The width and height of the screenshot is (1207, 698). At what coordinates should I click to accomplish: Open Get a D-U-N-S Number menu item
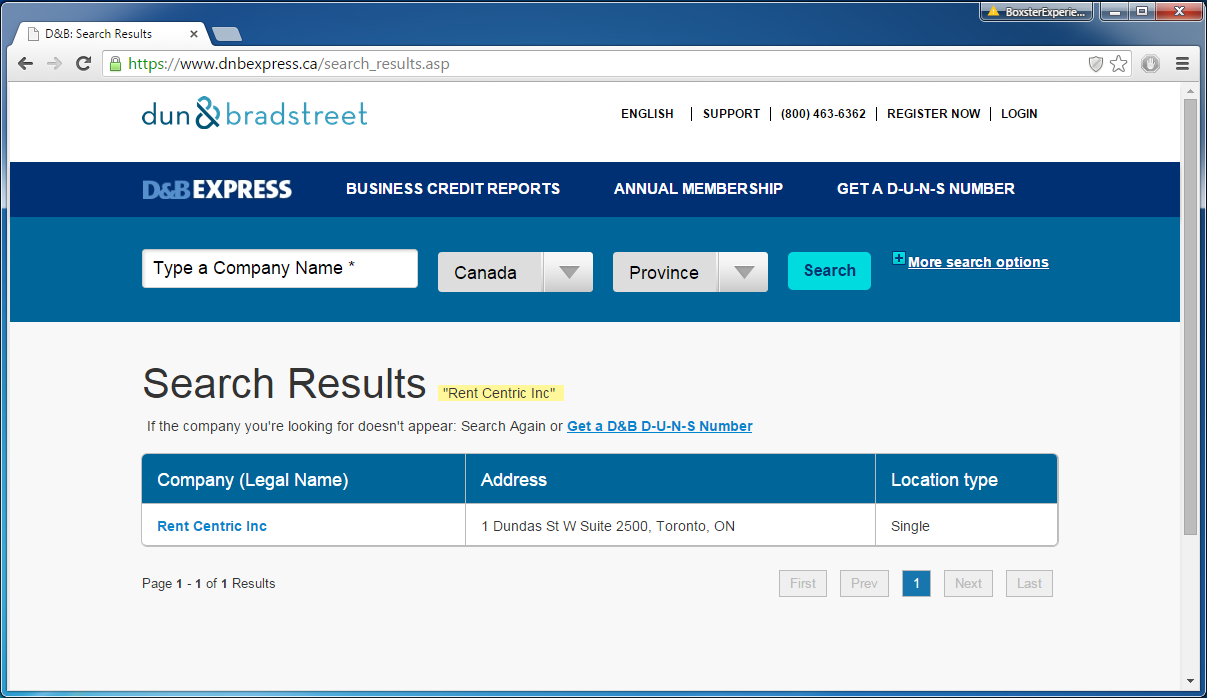point(925,189)
